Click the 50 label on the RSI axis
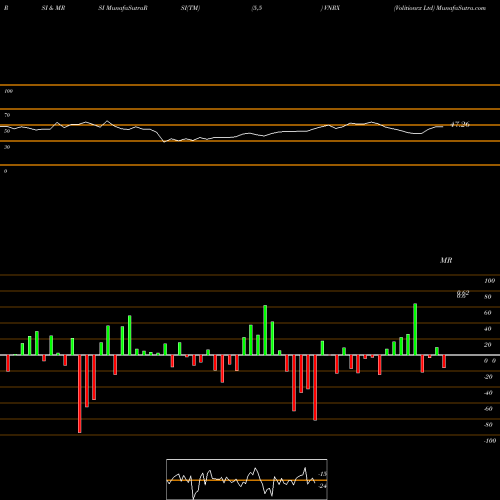 point(7,131)
